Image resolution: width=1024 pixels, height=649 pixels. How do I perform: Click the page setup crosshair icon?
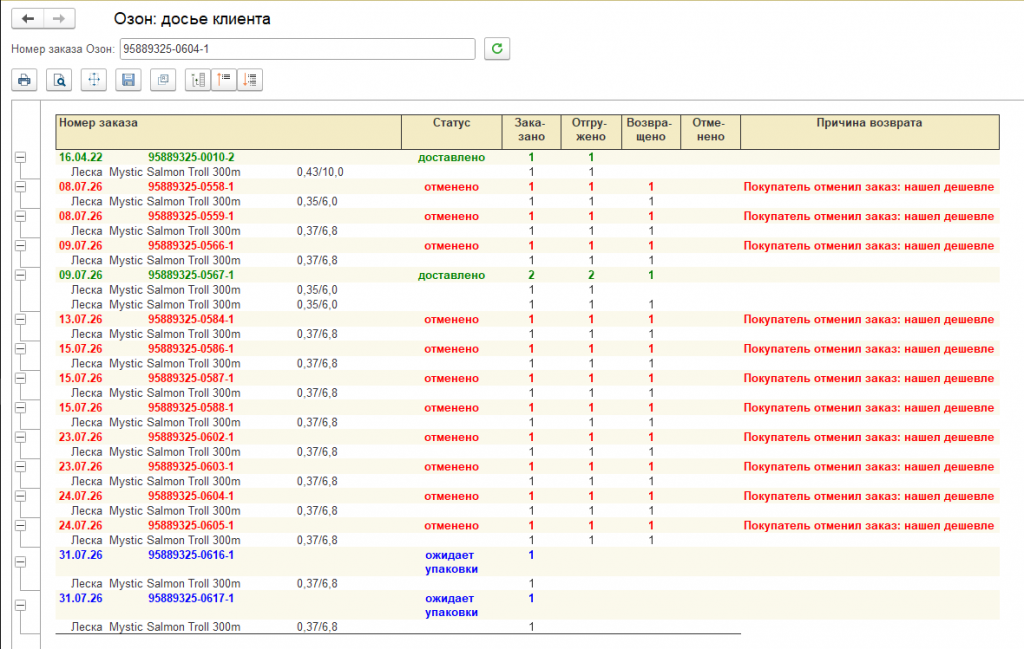94,80
